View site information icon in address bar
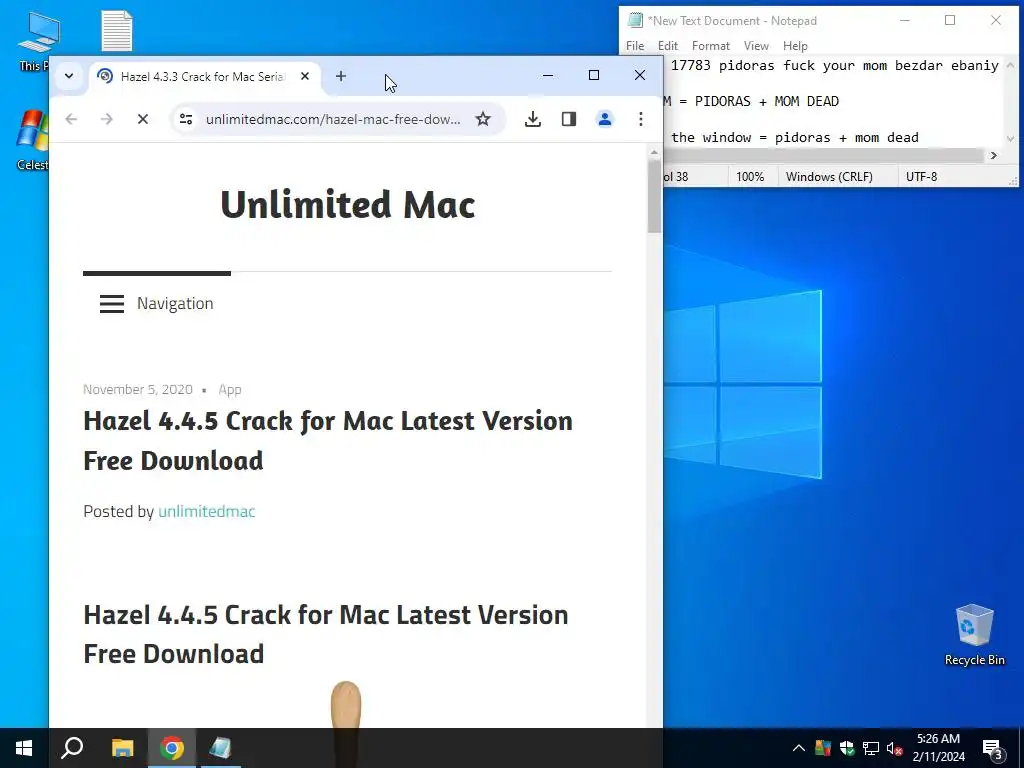 point(186,119)
